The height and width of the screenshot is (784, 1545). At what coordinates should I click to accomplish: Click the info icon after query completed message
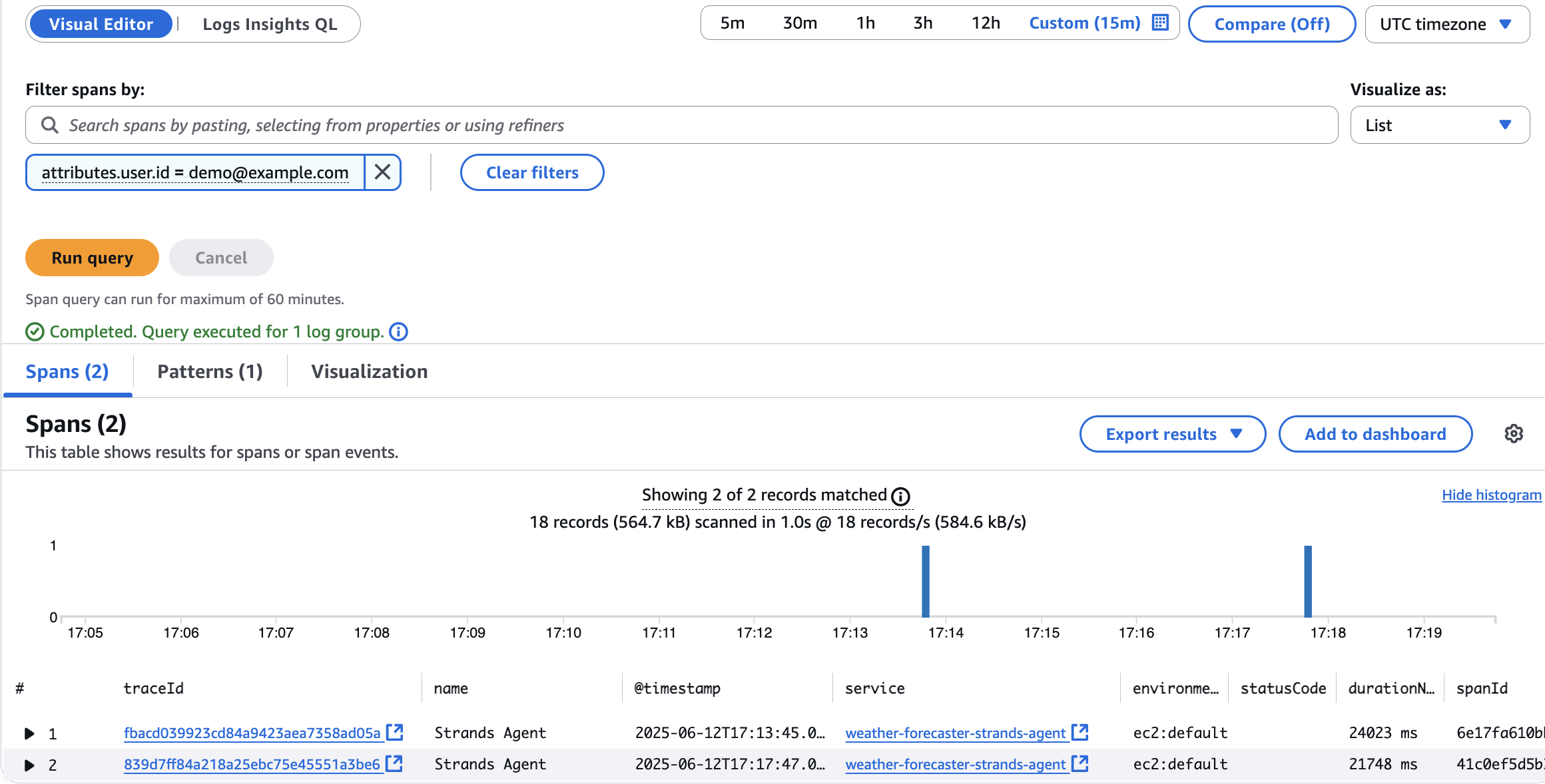[398, 331]
